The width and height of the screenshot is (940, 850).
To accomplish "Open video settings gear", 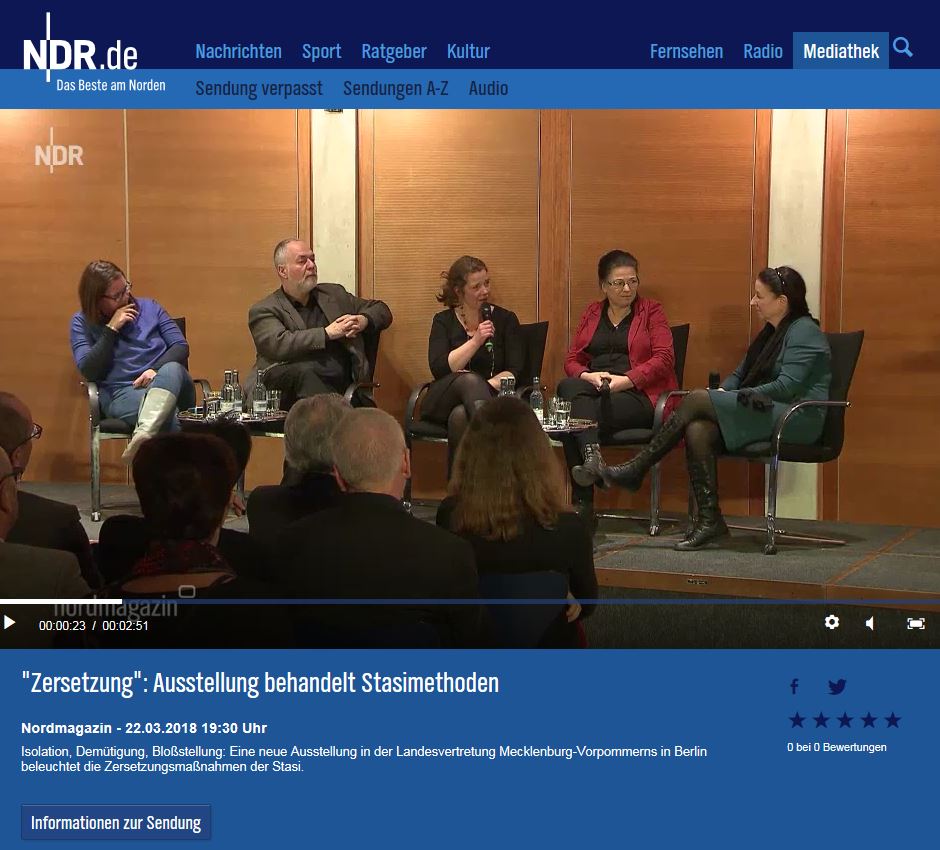I will tap(831, 623).
